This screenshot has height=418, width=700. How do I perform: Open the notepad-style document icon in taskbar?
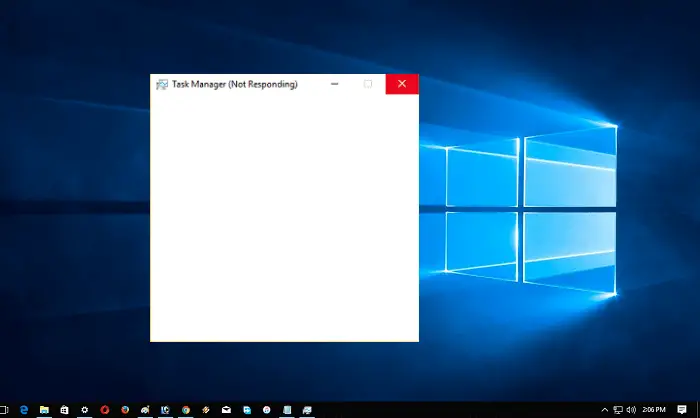tap(287, 410)
